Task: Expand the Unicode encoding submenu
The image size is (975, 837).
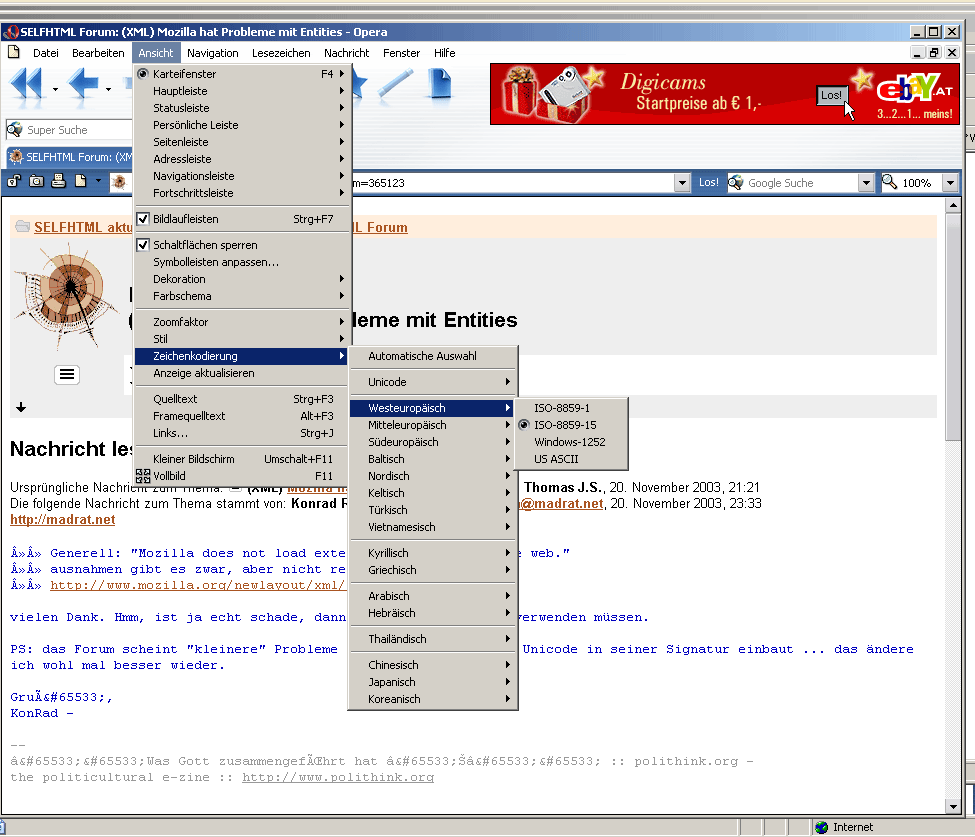Action: pyautogui.click(x=432, y=382)
